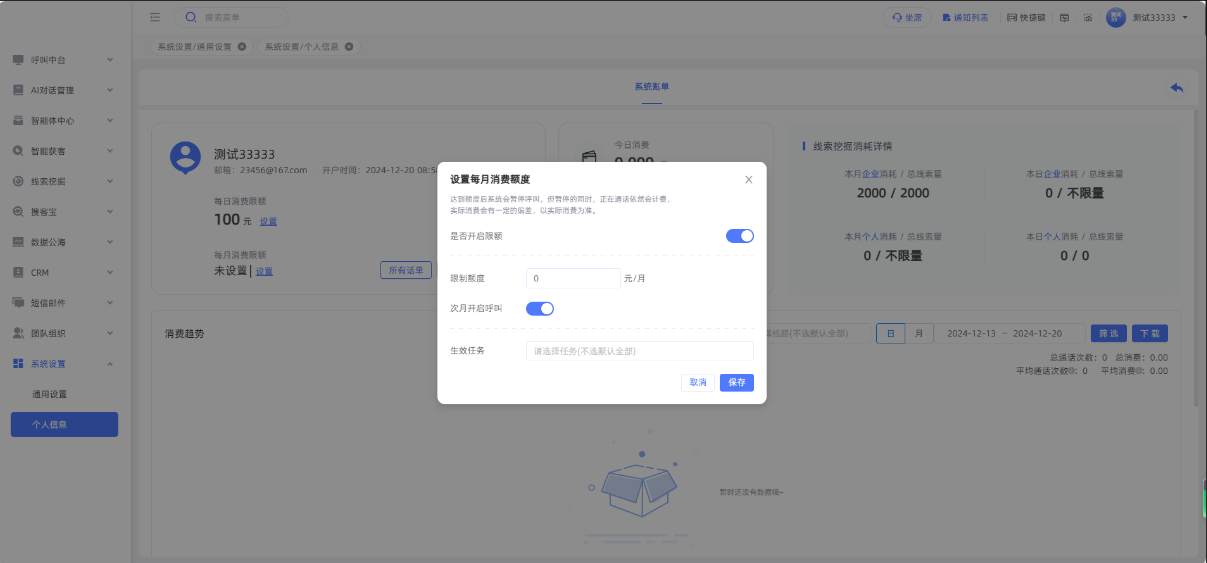Open 通用设置 in the sidebar
The image size is (1207, 563).
point(50,394)
